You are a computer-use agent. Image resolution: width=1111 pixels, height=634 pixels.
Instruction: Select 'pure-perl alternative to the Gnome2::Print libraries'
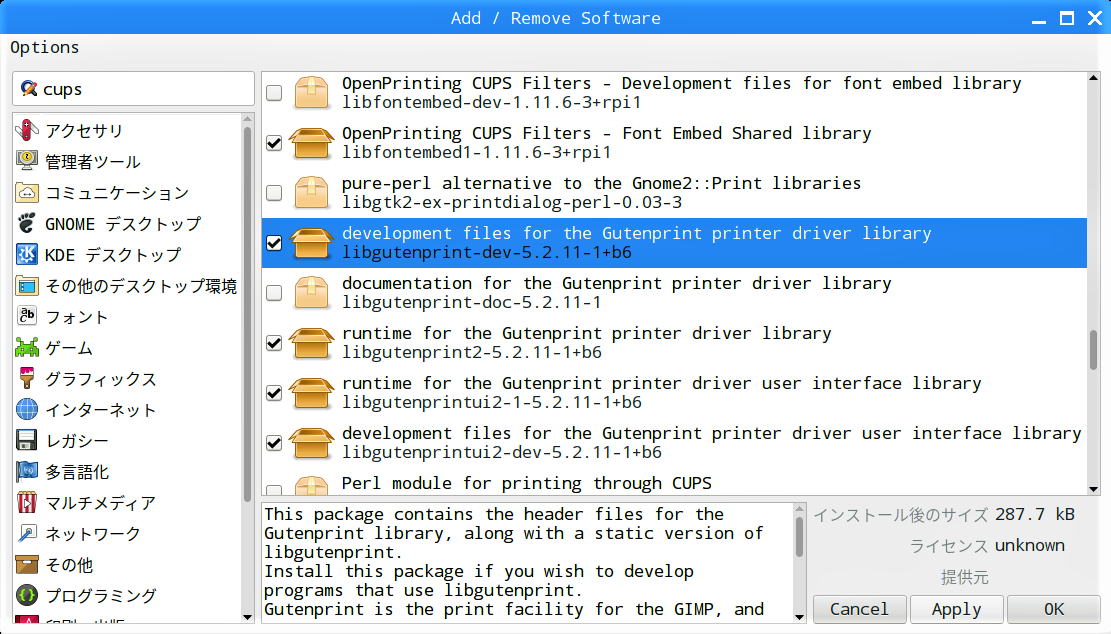coord(601,183)
